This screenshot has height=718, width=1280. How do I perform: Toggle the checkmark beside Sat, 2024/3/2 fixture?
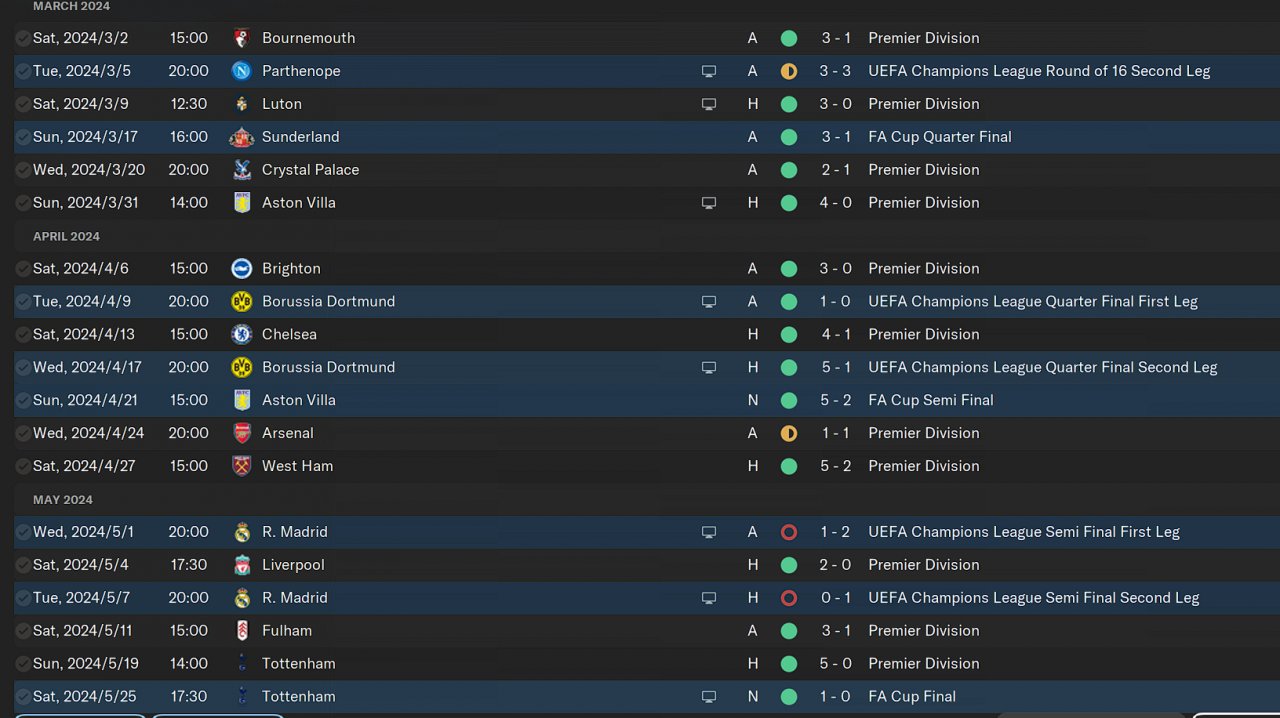[x=23, y=38]
